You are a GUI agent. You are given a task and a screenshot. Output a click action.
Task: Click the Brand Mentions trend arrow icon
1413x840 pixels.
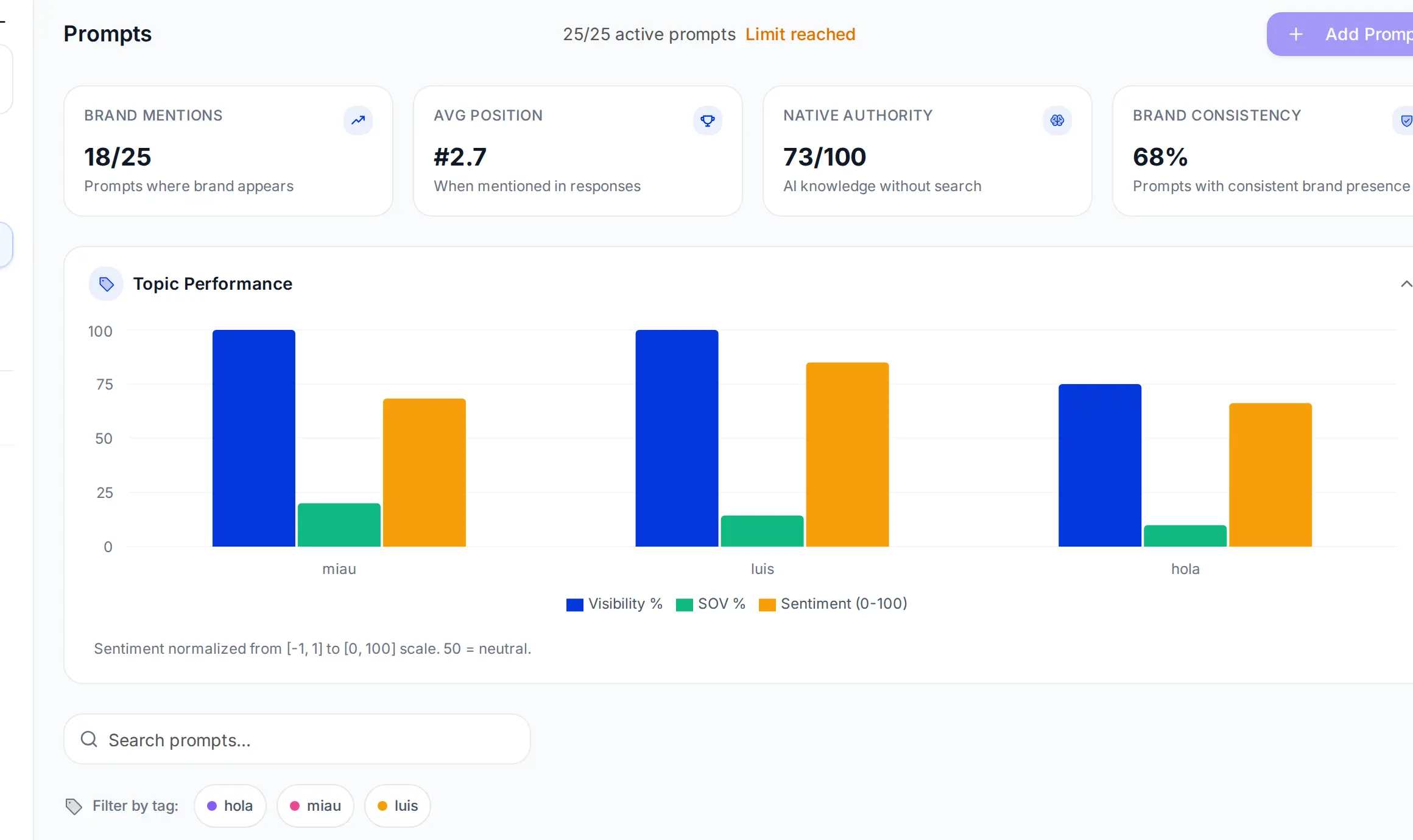[358, 120]
